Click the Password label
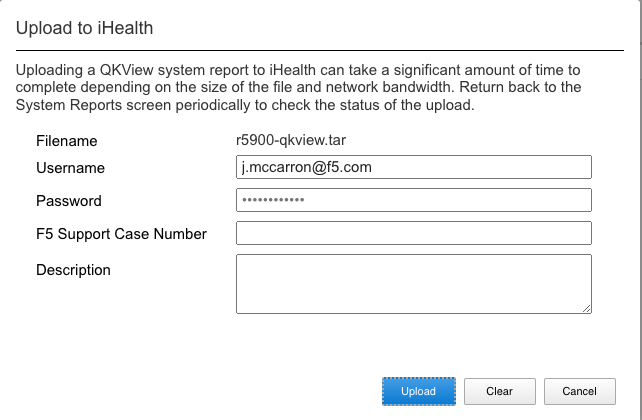This screenshot has width=642, height=420. pyautogui.click(x=69, y=201)
